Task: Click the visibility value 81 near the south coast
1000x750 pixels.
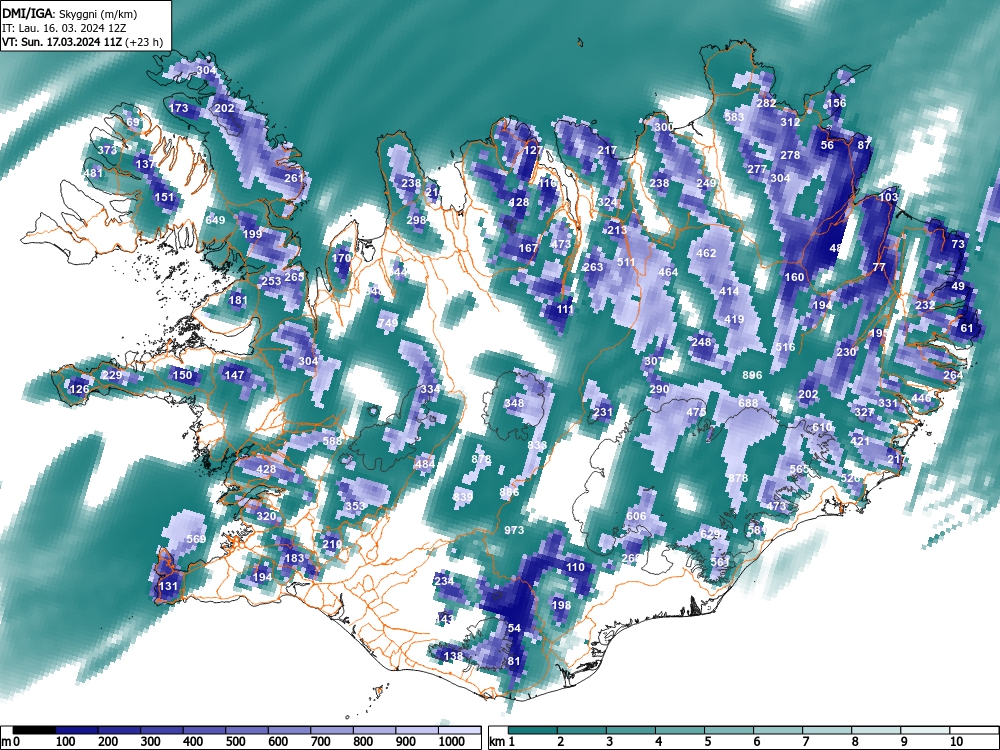Action: pos(514,661)
